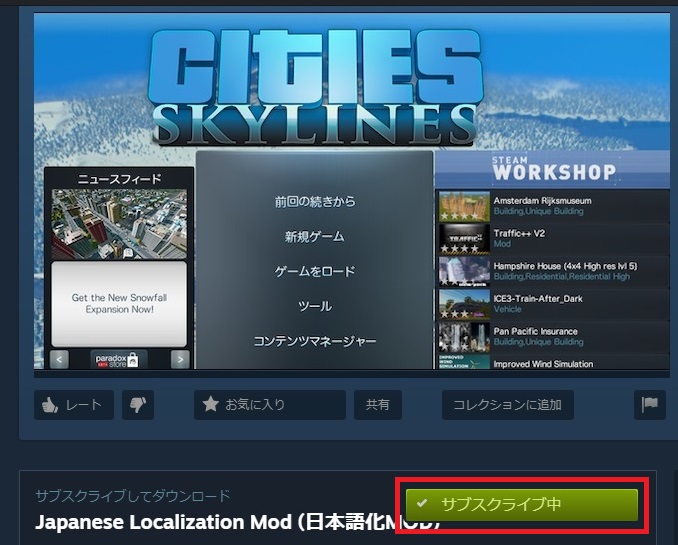
Task: Click Traffic++ thumbnail image
Action: coord(464,239)
